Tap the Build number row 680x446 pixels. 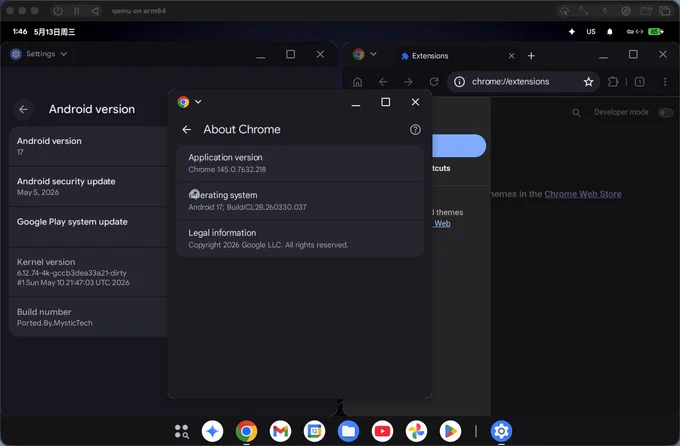[88, 317]
